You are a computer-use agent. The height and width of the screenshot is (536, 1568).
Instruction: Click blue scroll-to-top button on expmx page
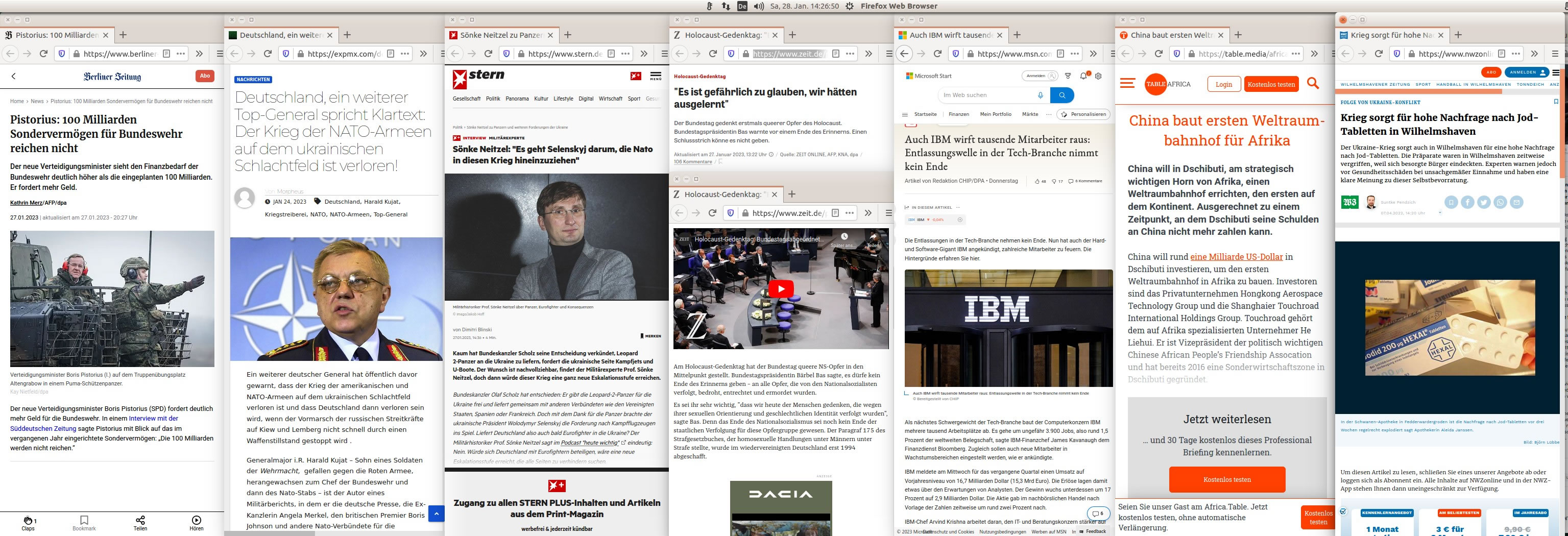click(x=436, y=514)
